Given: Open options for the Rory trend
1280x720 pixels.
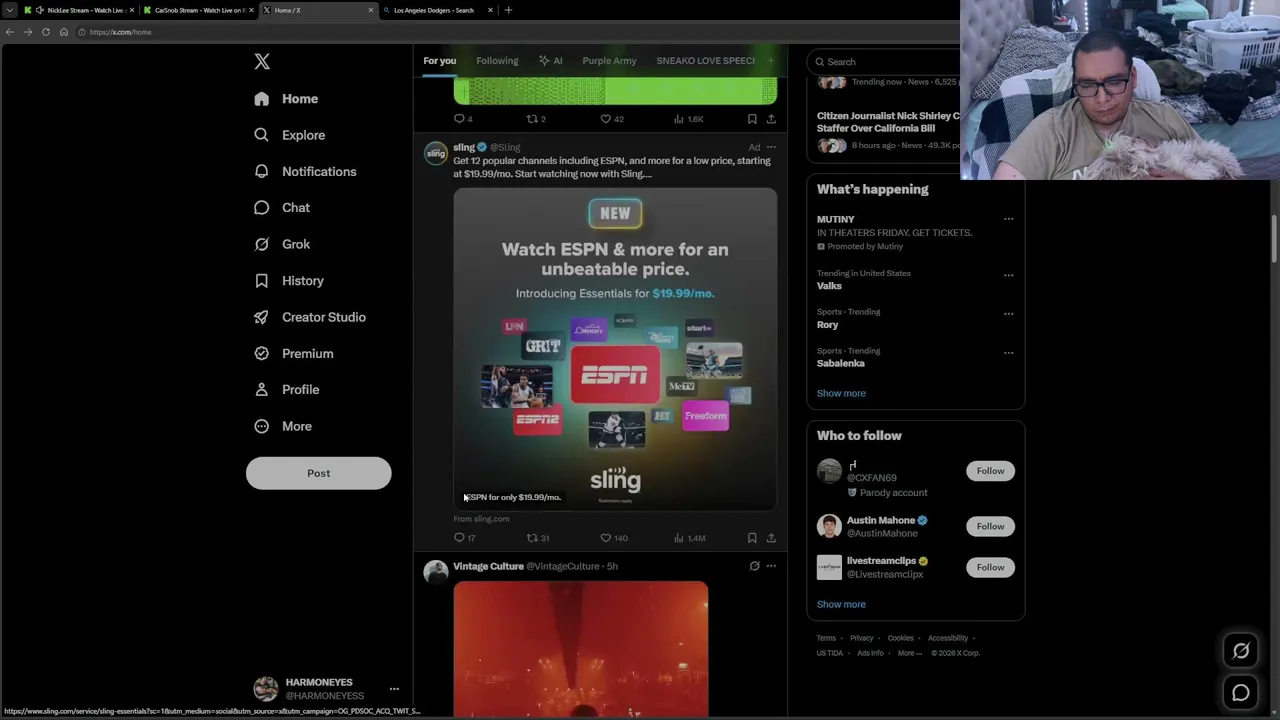Looking at the screenshot, I should pyautogui.click(x=1008, y=313).
